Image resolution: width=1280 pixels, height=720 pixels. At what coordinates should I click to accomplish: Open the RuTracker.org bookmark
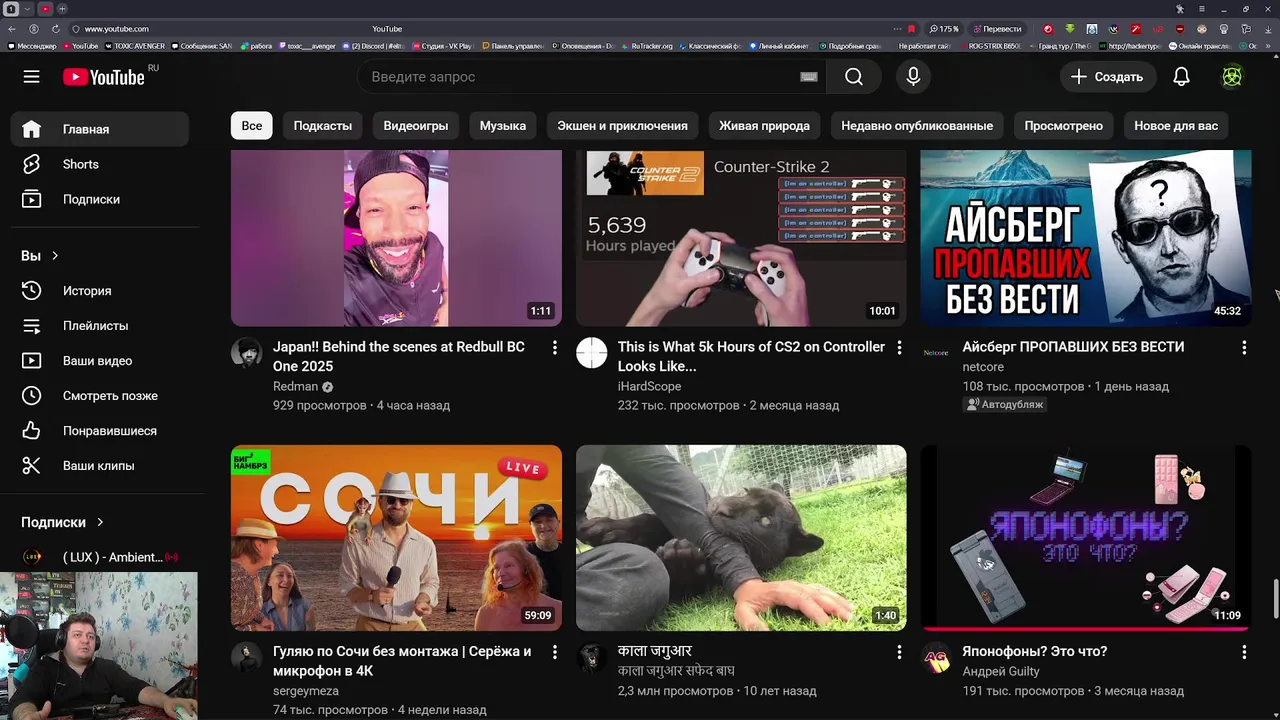point(647,46)
